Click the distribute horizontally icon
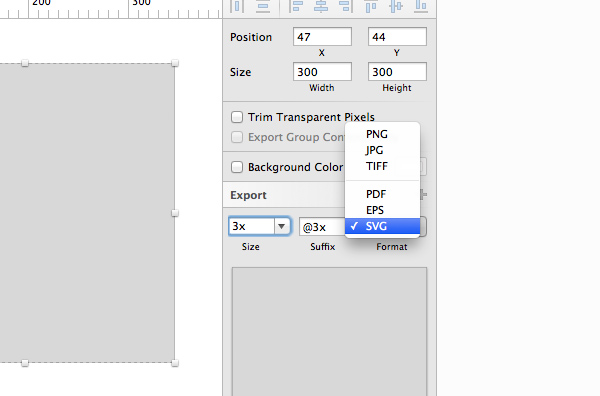The image size is (600, 396). [x=237, y=6]
